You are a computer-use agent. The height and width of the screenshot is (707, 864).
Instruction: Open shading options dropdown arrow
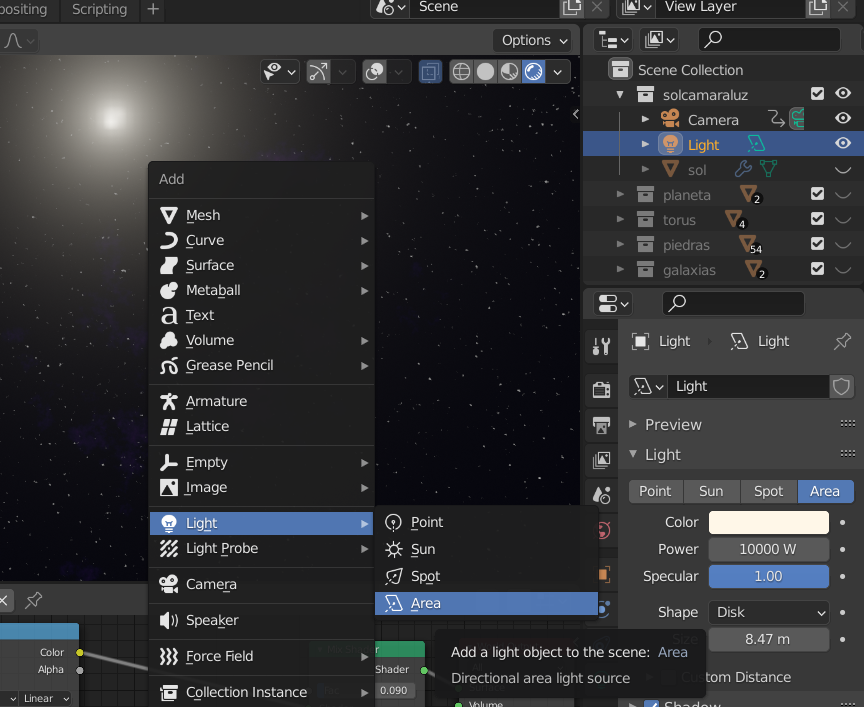click(558, 72)
